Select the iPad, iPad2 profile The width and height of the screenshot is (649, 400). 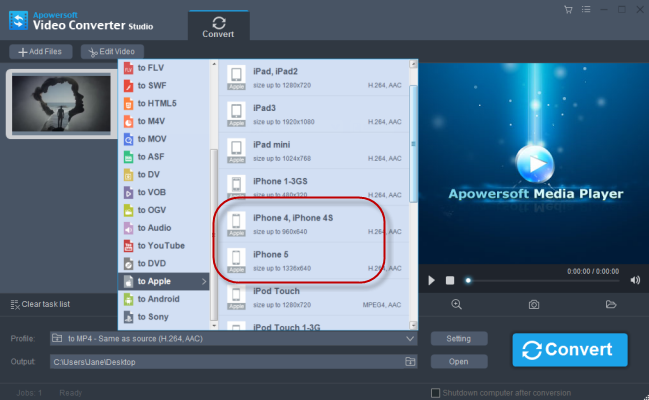[314, 78]
